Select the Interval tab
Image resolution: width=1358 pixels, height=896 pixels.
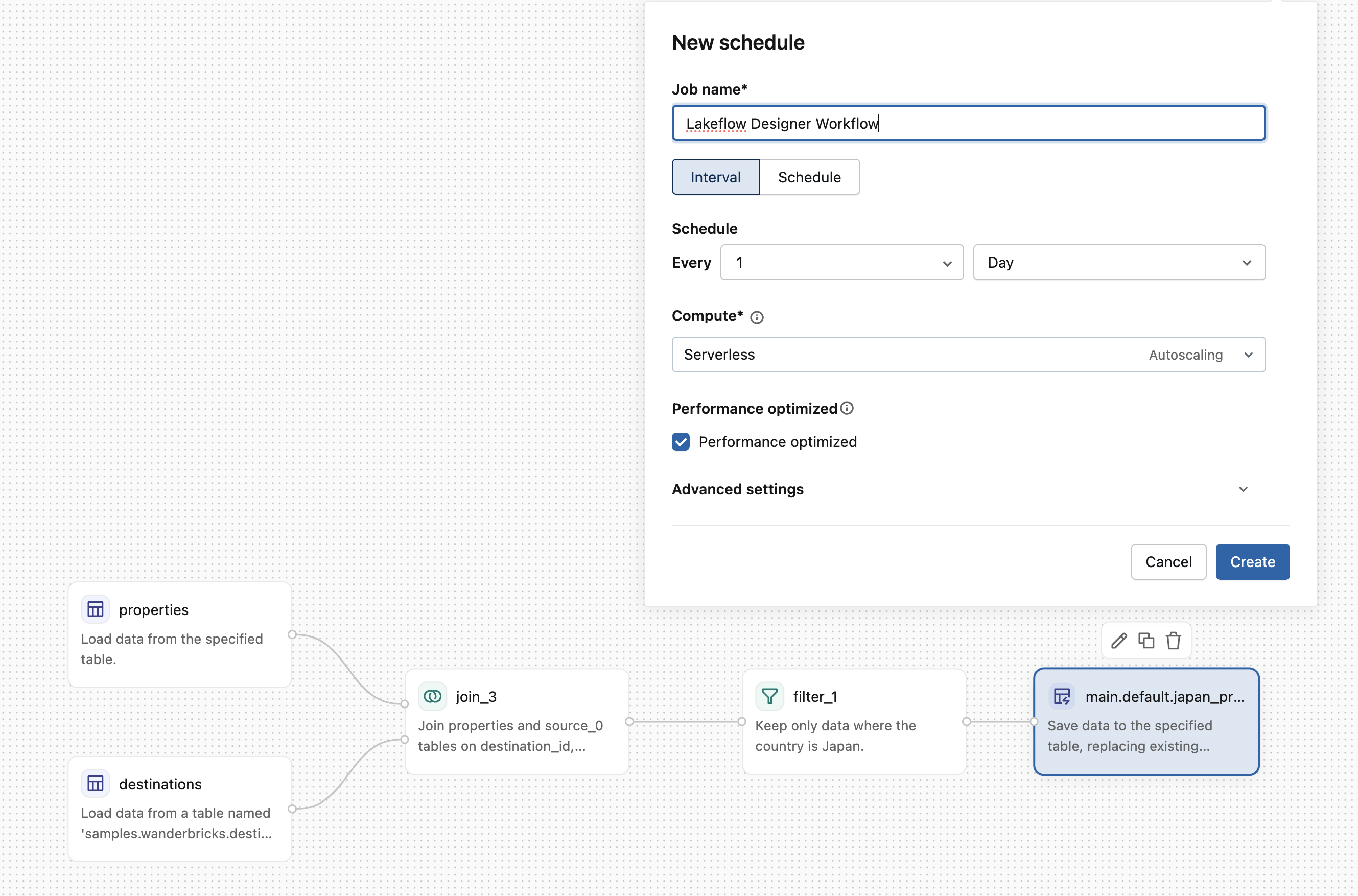pyautogui.click(x=715, y=177)
